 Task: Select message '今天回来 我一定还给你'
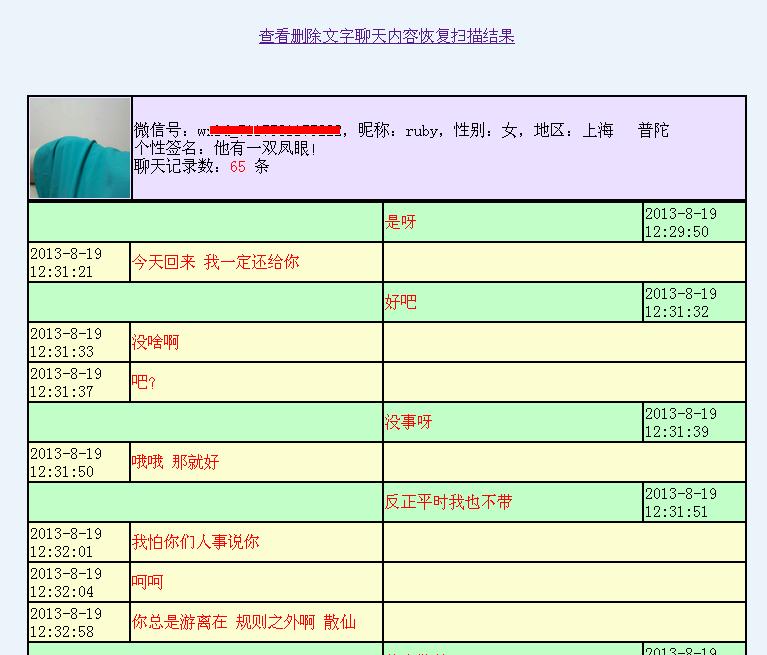pyautogui.click(x=215, y=262)
